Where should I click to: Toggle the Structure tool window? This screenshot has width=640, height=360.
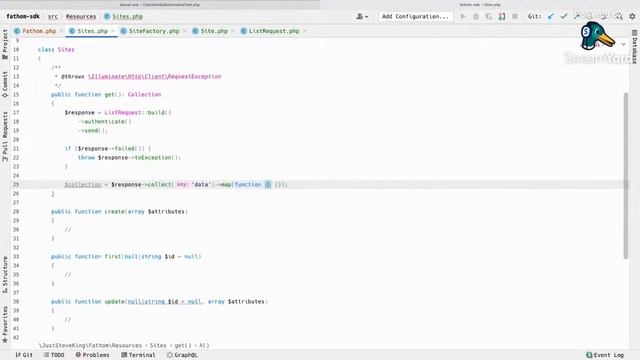click(x=5, y=274)
